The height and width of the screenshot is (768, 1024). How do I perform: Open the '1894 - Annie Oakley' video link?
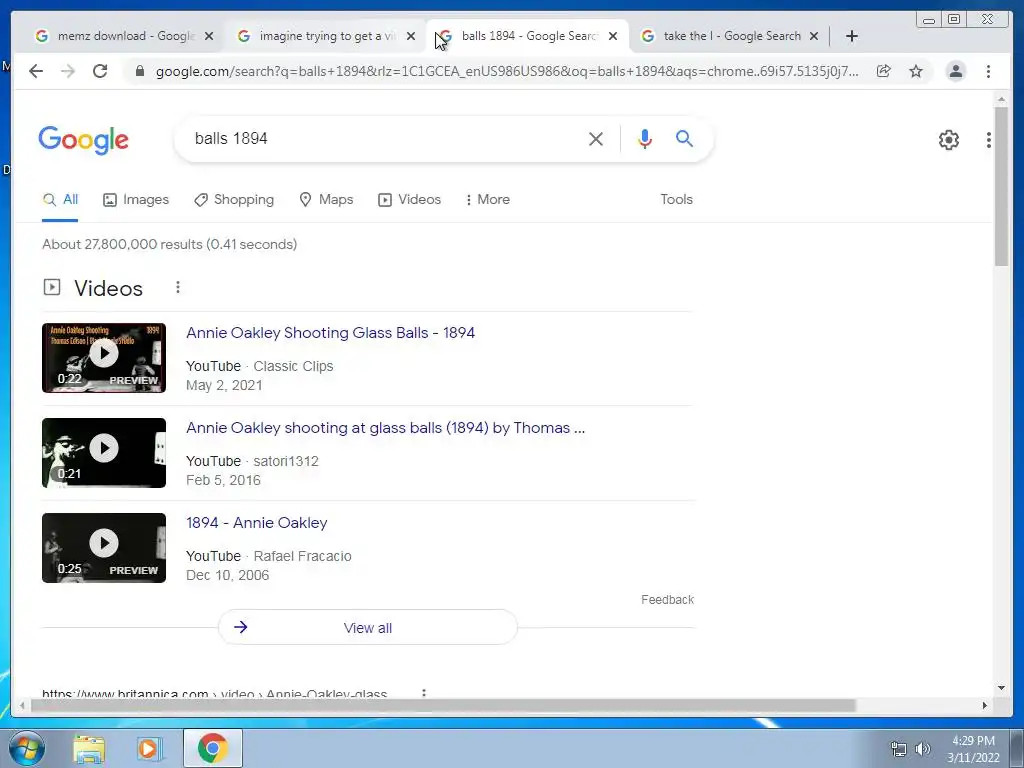257,523
